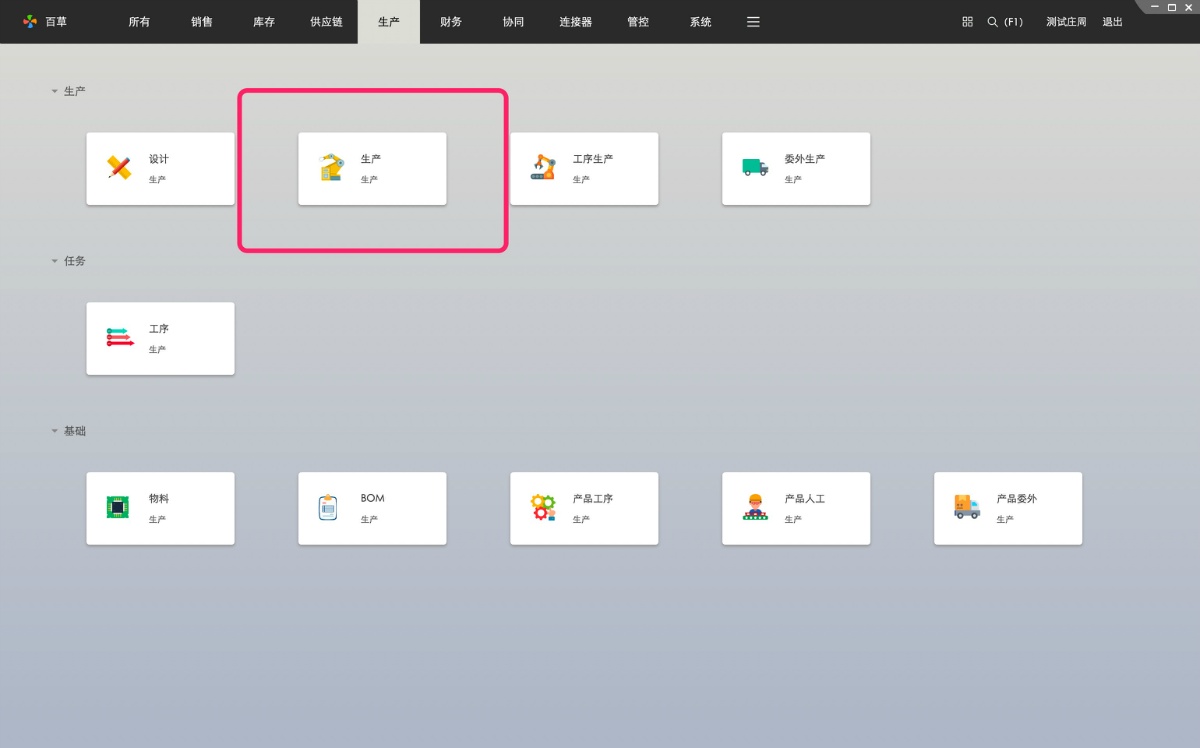Click the BOM card title text
Screen dimensions: 1200x748
[373, 498]
